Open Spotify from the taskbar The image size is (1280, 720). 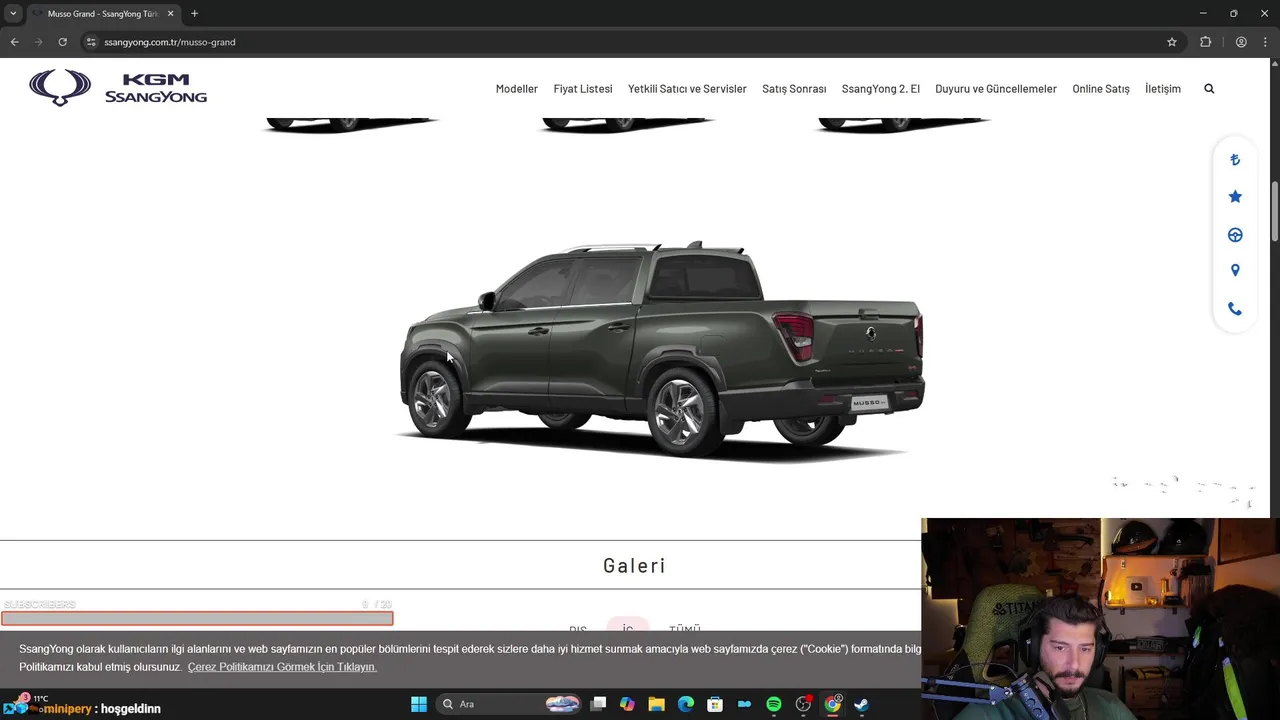point(774,704)
